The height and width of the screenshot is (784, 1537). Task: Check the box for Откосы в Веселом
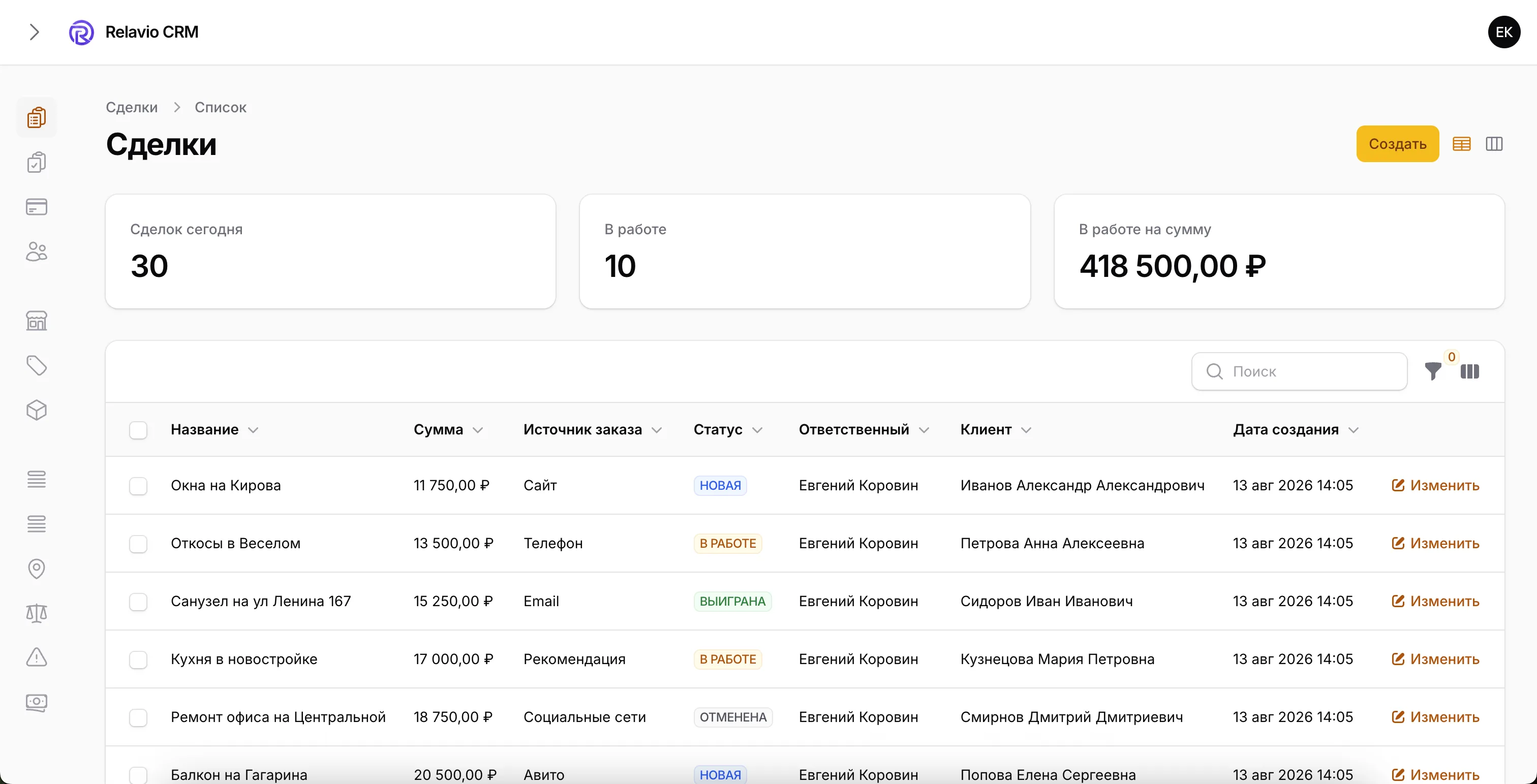138,544
